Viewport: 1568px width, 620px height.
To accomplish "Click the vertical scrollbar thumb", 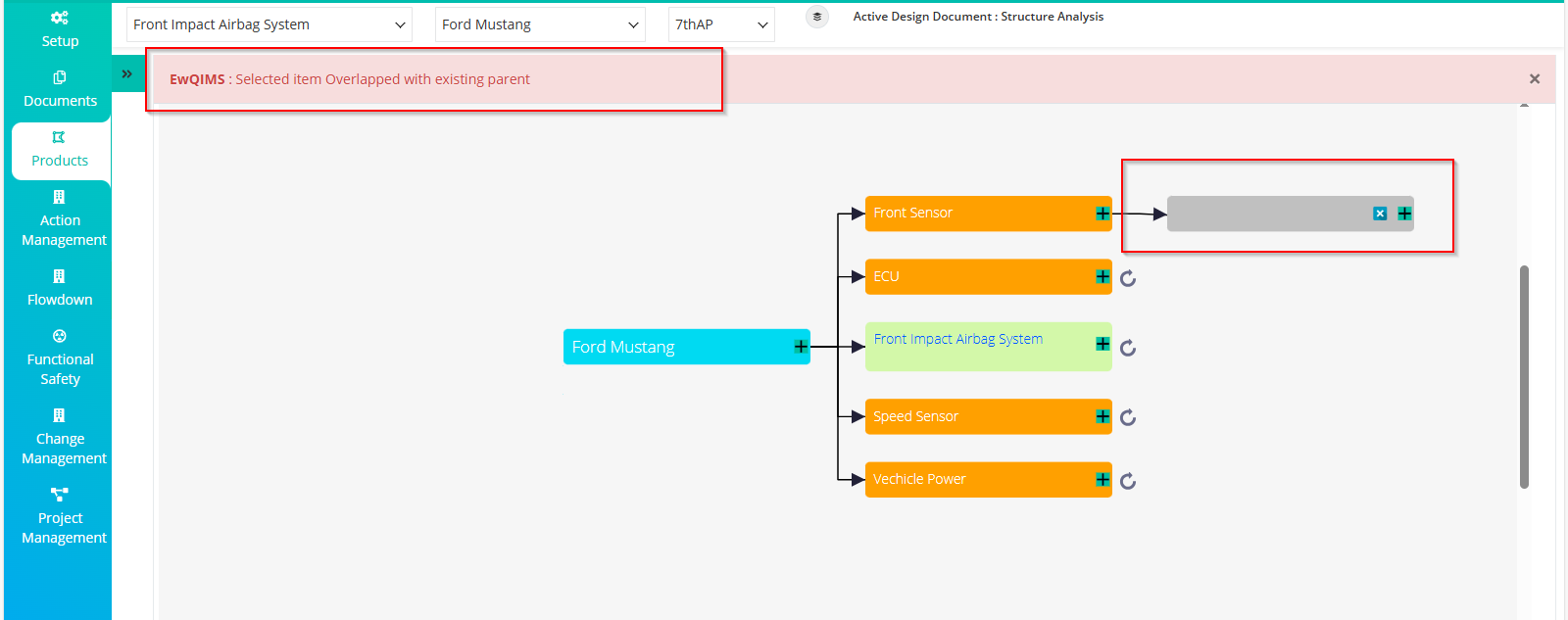I will pyautogui.click(x=1524, y=376).
